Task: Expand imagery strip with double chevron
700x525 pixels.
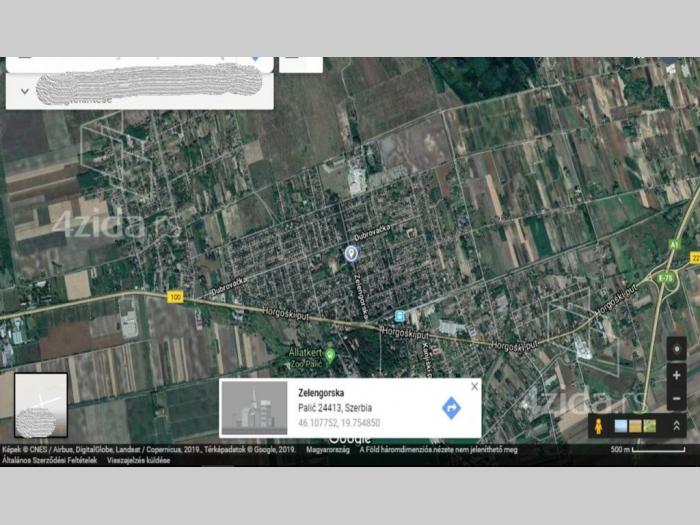Action: click(x=676, y=425)
